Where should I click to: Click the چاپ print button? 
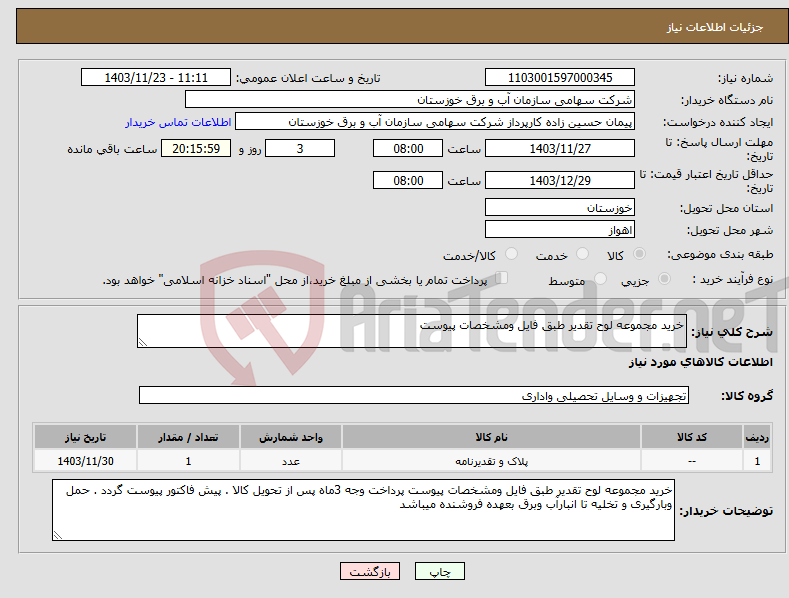coord(440,571)
